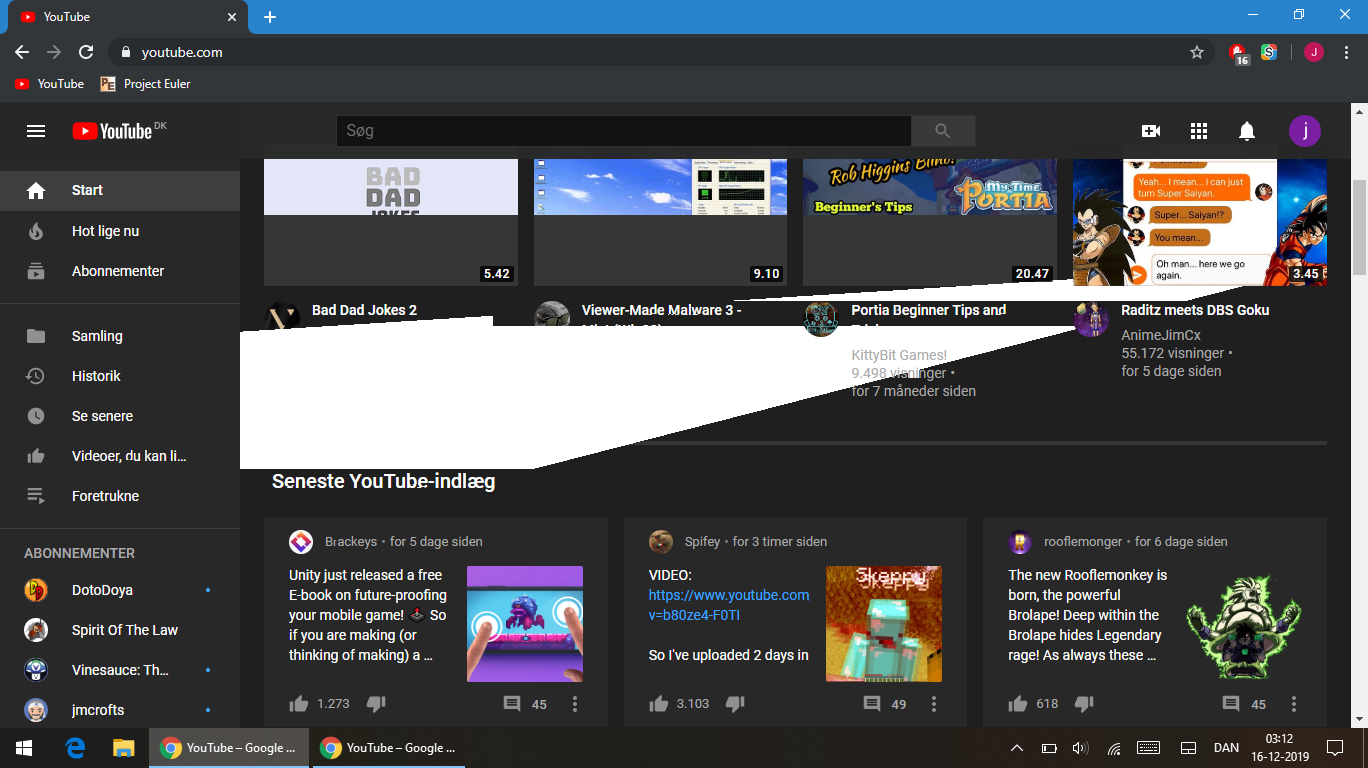Viewport: 1368px width, 768px height.
Task: Open Raditz meets DBS Goku title
Action: click(x=1195, y=310)
